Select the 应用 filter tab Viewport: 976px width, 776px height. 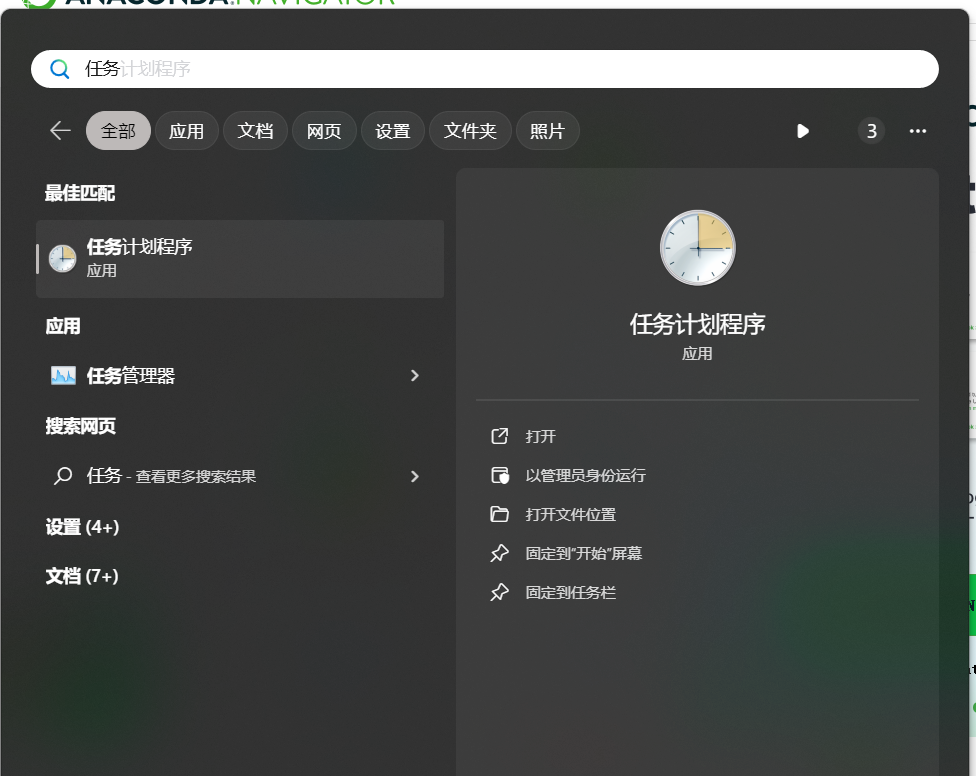tap(186, 131)
